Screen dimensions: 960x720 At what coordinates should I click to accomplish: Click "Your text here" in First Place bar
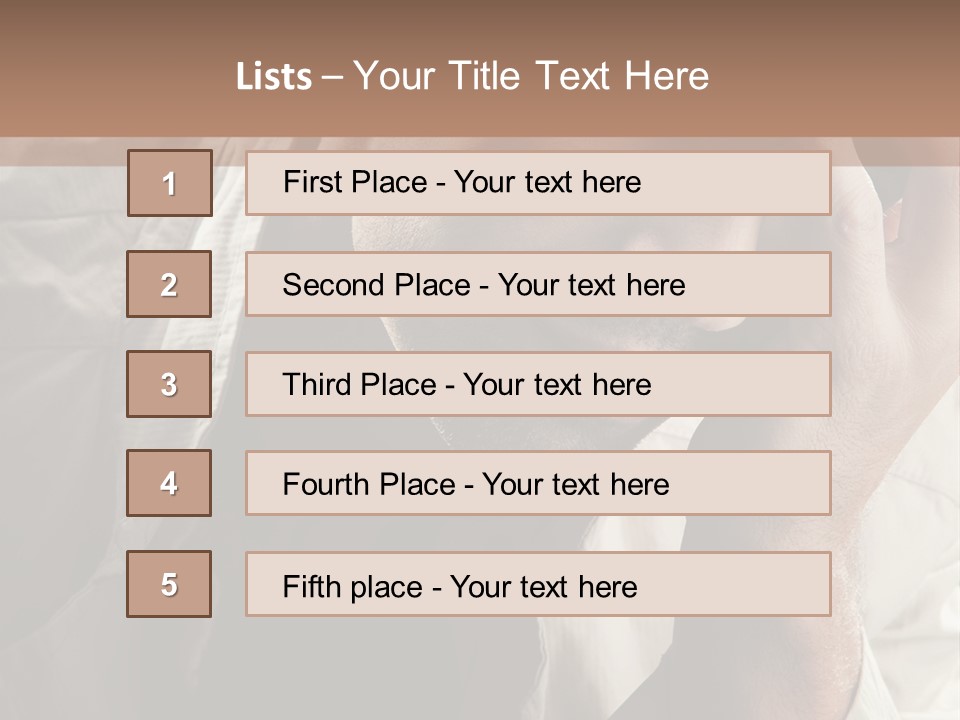[547, 182]
